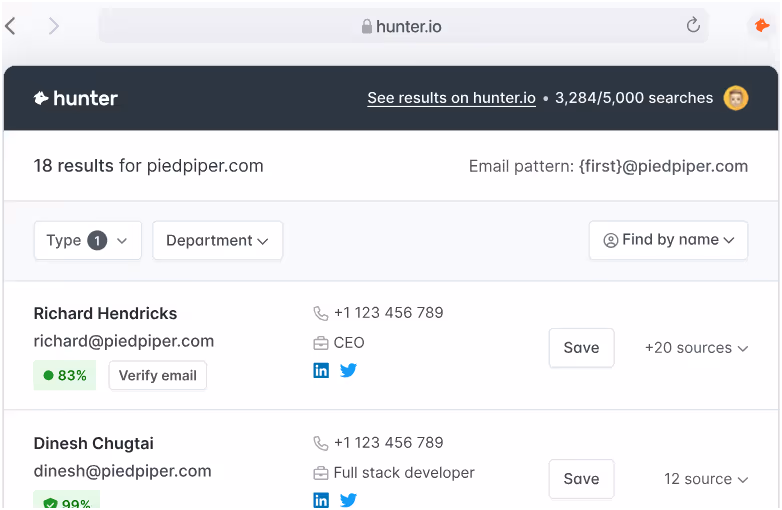Screen dimensions: 782x510
Task: Open the Department filter dropdown
Action: pyautogui.click(x=217, y=240)
